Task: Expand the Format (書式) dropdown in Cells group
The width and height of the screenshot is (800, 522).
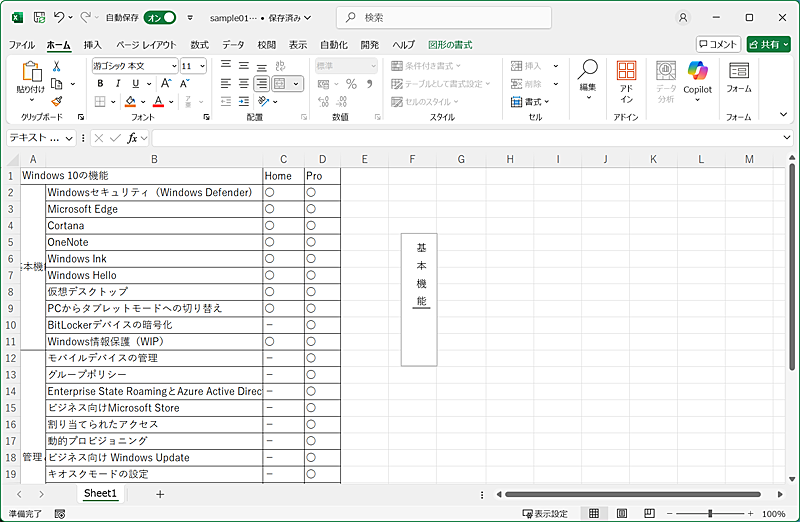Action: (533, 102)
